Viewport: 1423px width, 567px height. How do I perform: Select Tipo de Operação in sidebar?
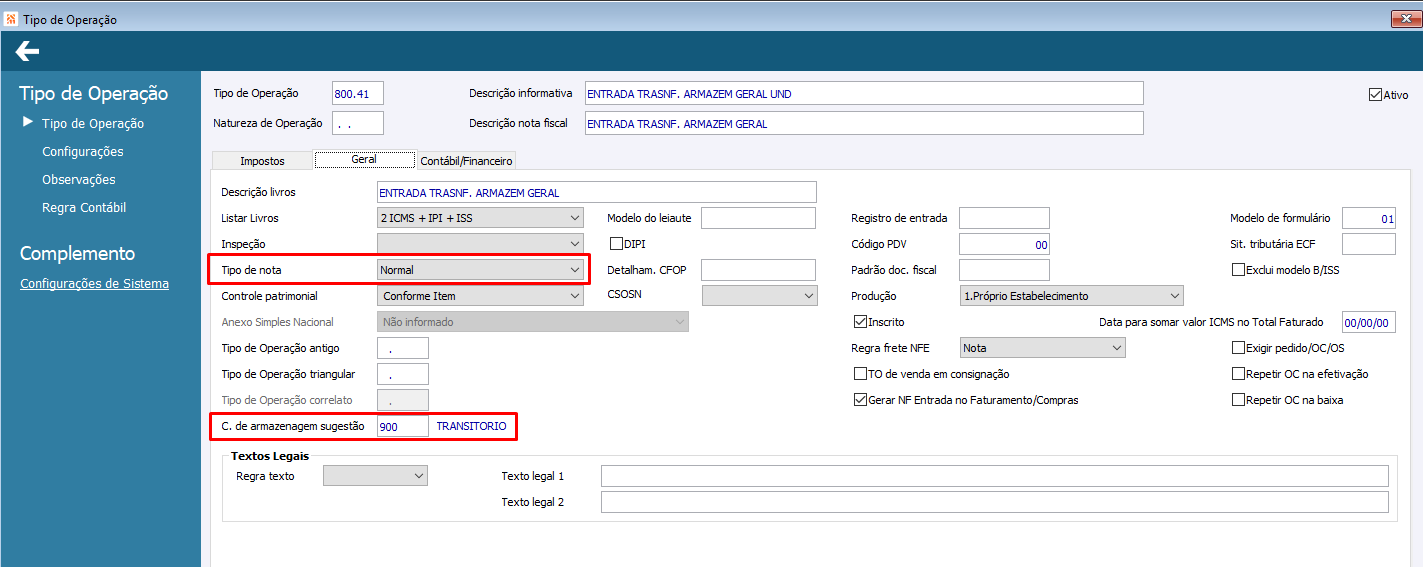[x=93, y=124]
